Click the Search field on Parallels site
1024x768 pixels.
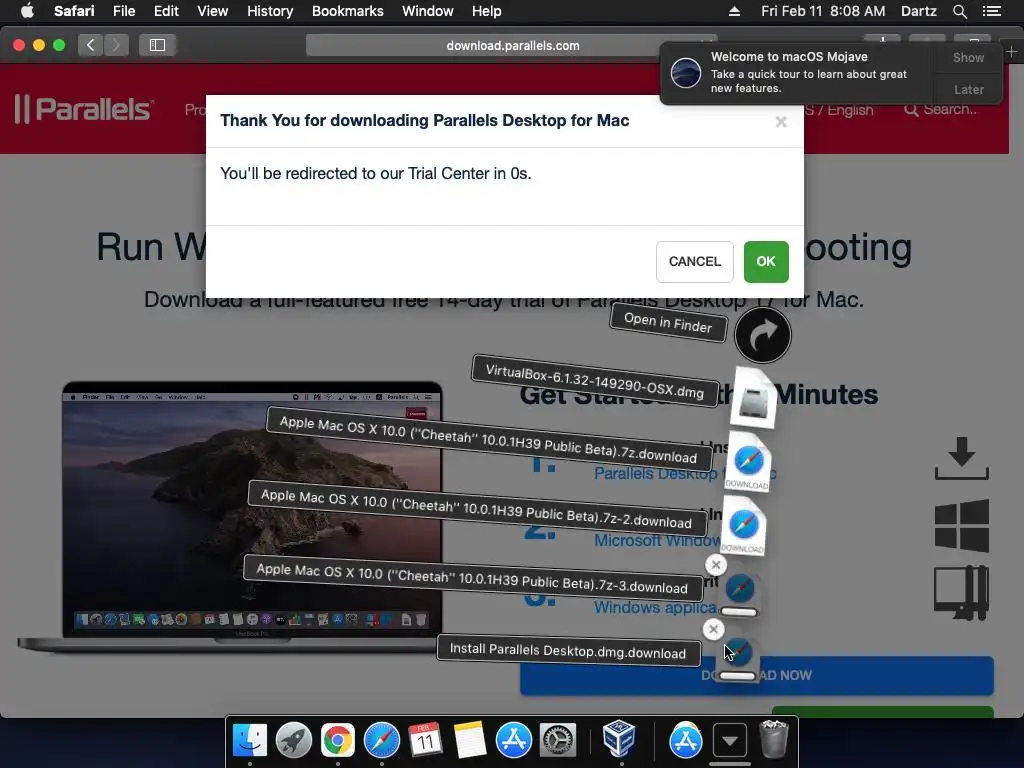[941, 110]
